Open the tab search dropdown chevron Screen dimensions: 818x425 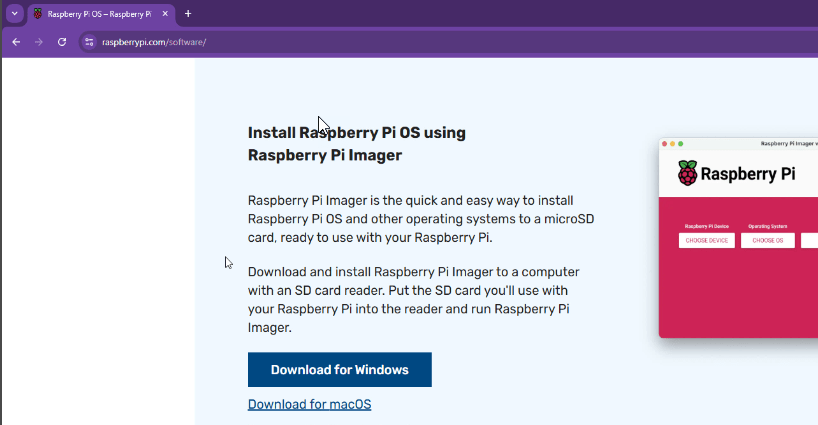[x=14, y=14]
